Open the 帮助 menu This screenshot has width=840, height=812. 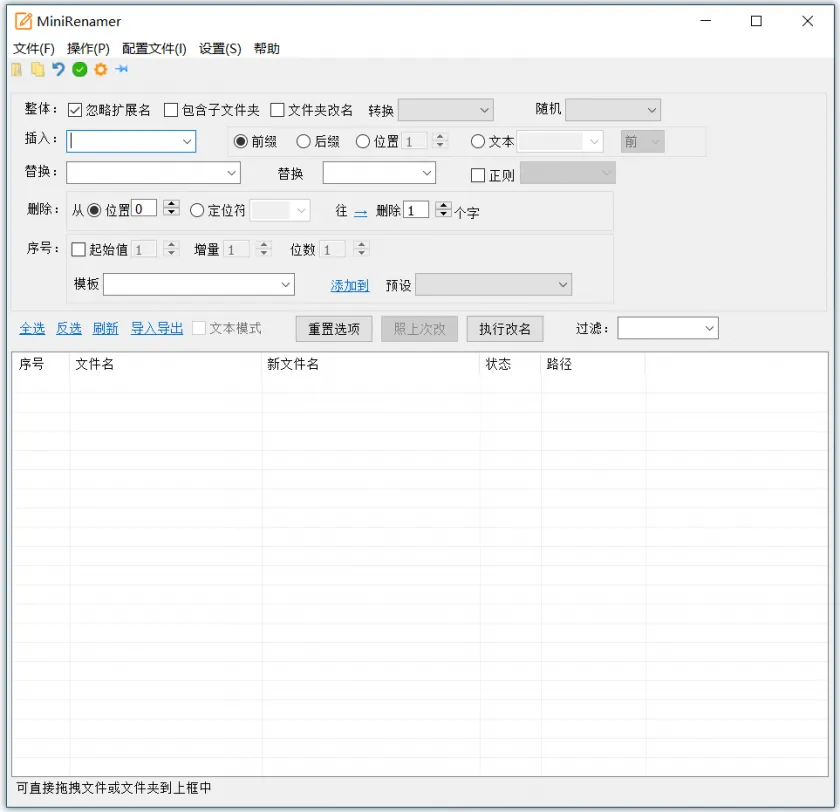click(x=267, y=49)
